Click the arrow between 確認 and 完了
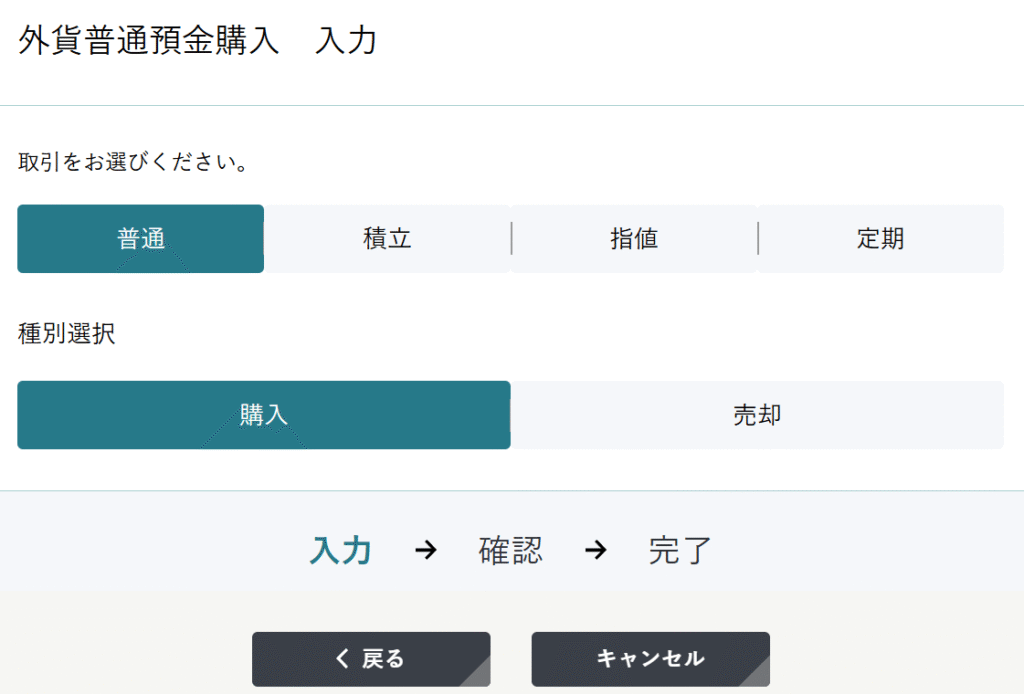This screenshot has height=694, width=1024. tap(596, 550)
